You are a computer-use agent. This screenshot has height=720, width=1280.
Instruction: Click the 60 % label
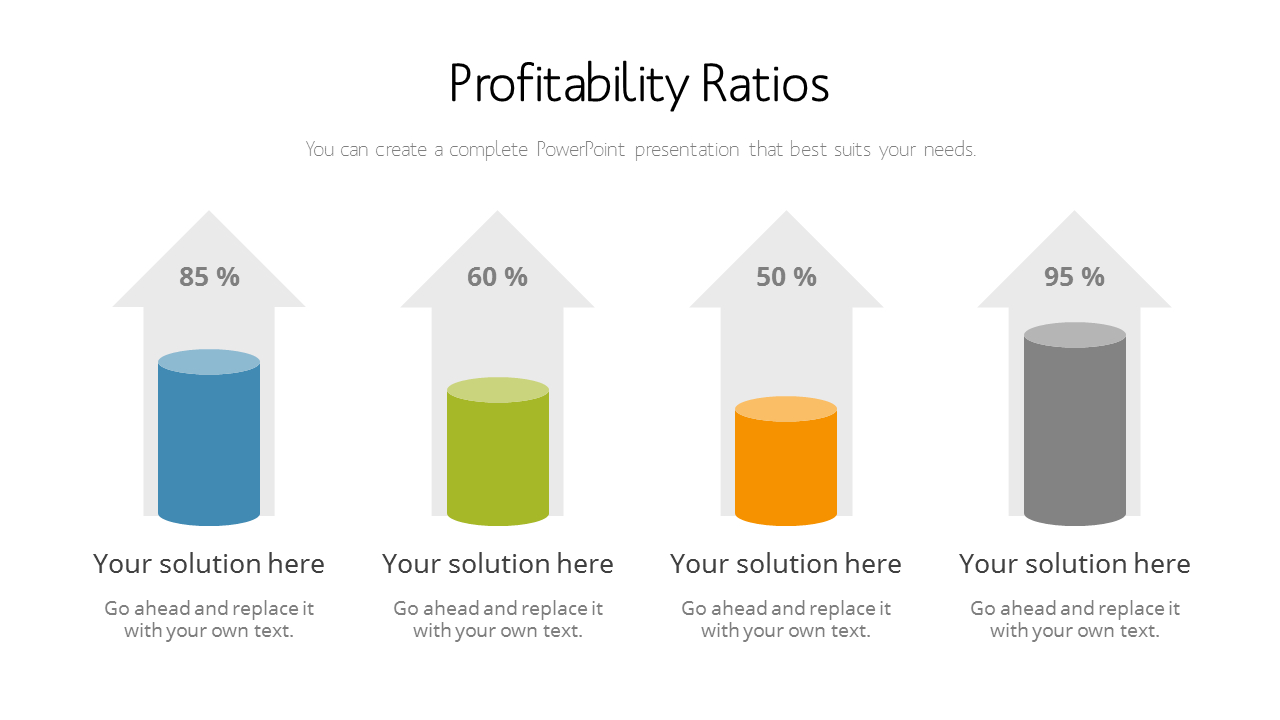(x=497, y=277)
